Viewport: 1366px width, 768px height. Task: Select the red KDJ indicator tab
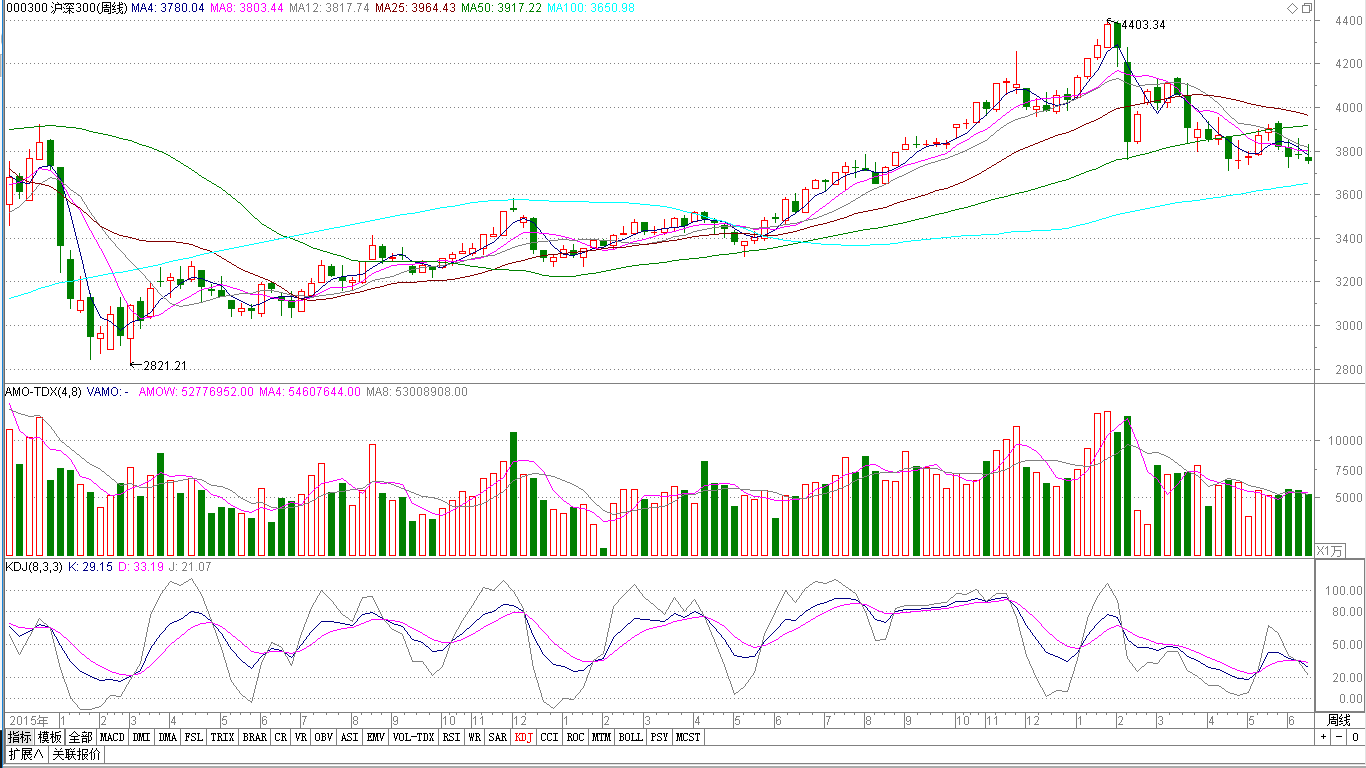coord(524,737)
